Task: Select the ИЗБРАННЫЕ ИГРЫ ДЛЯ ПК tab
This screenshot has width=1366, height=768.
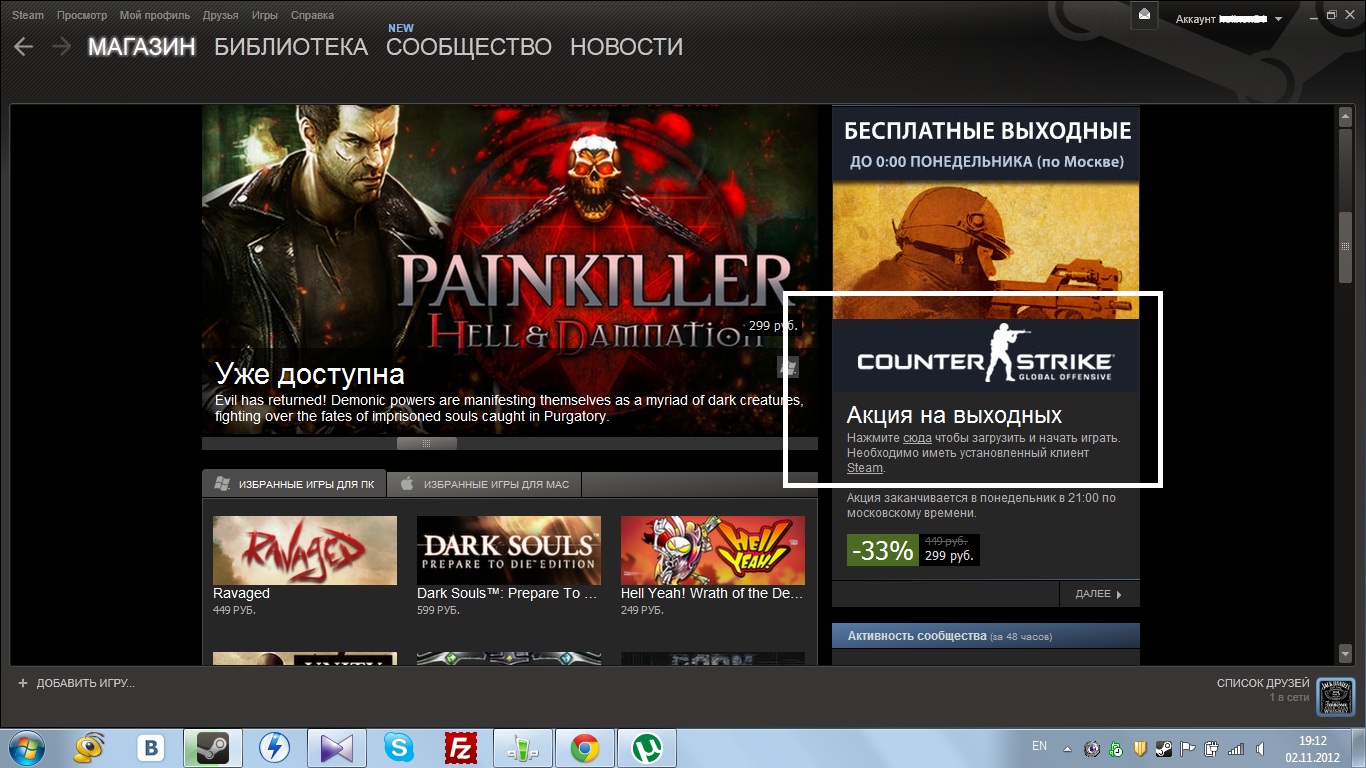Action: tap(294, 484)
